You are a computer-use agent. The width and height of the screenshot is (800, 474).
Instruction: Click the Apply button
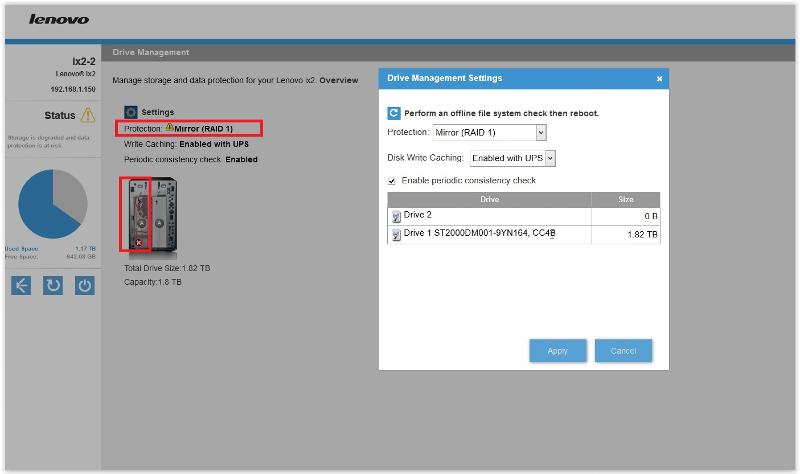(558, 351)
